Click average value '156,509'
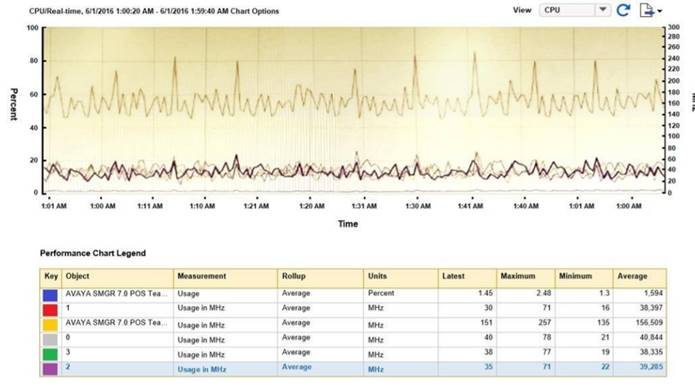This screenshot has height=389, width=695. (649, 323)
